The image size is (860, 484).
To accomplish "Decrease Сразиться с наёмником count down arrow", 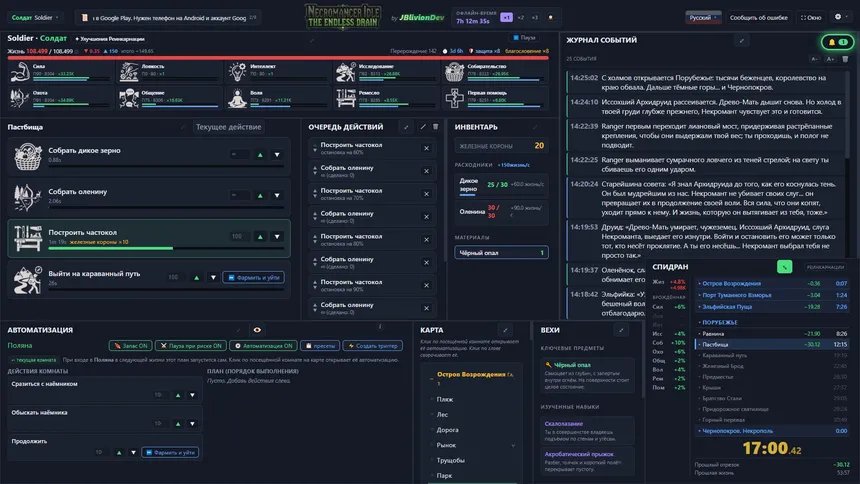I will coord(193,395).
